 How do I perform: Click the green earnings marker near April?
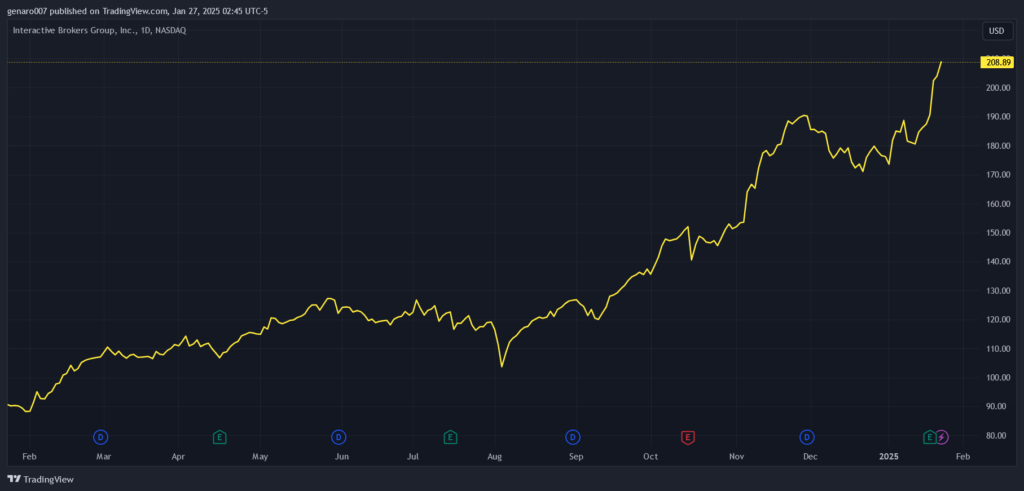pyautogui.click(x=219, y=437)
